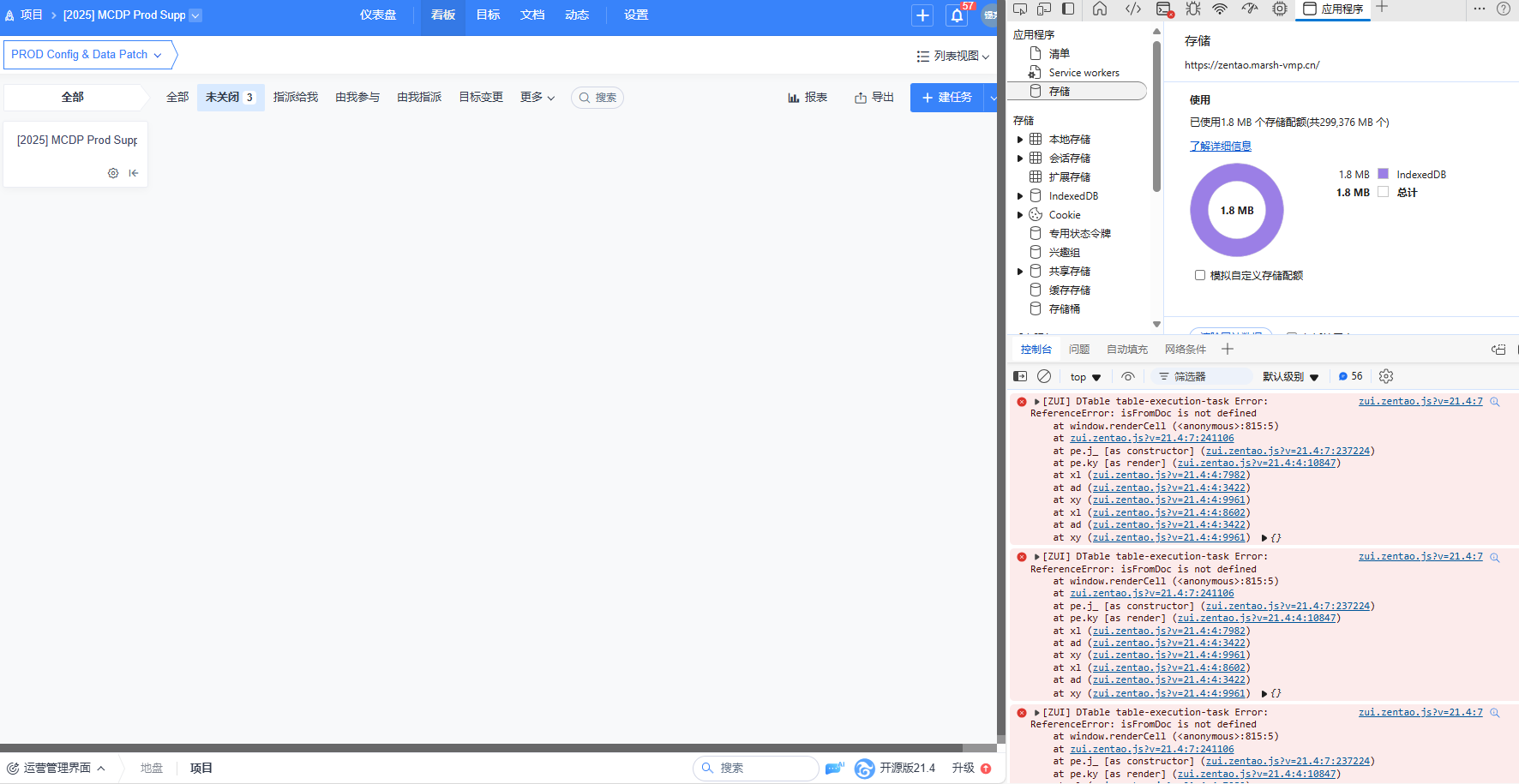Click the 搜索 button in task filter bar
The width and height of the screenshot is (1519, 784).
click(597, 98)
